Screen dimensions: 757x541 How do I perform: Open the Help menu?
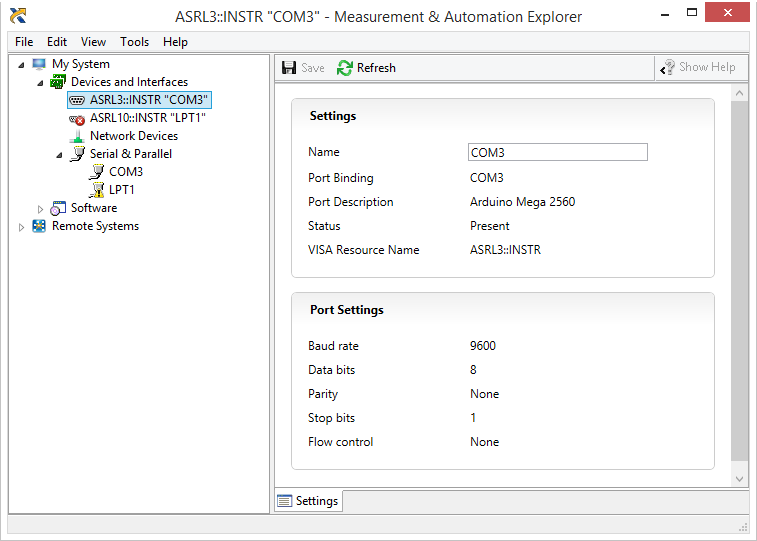(x=175, y=42)
